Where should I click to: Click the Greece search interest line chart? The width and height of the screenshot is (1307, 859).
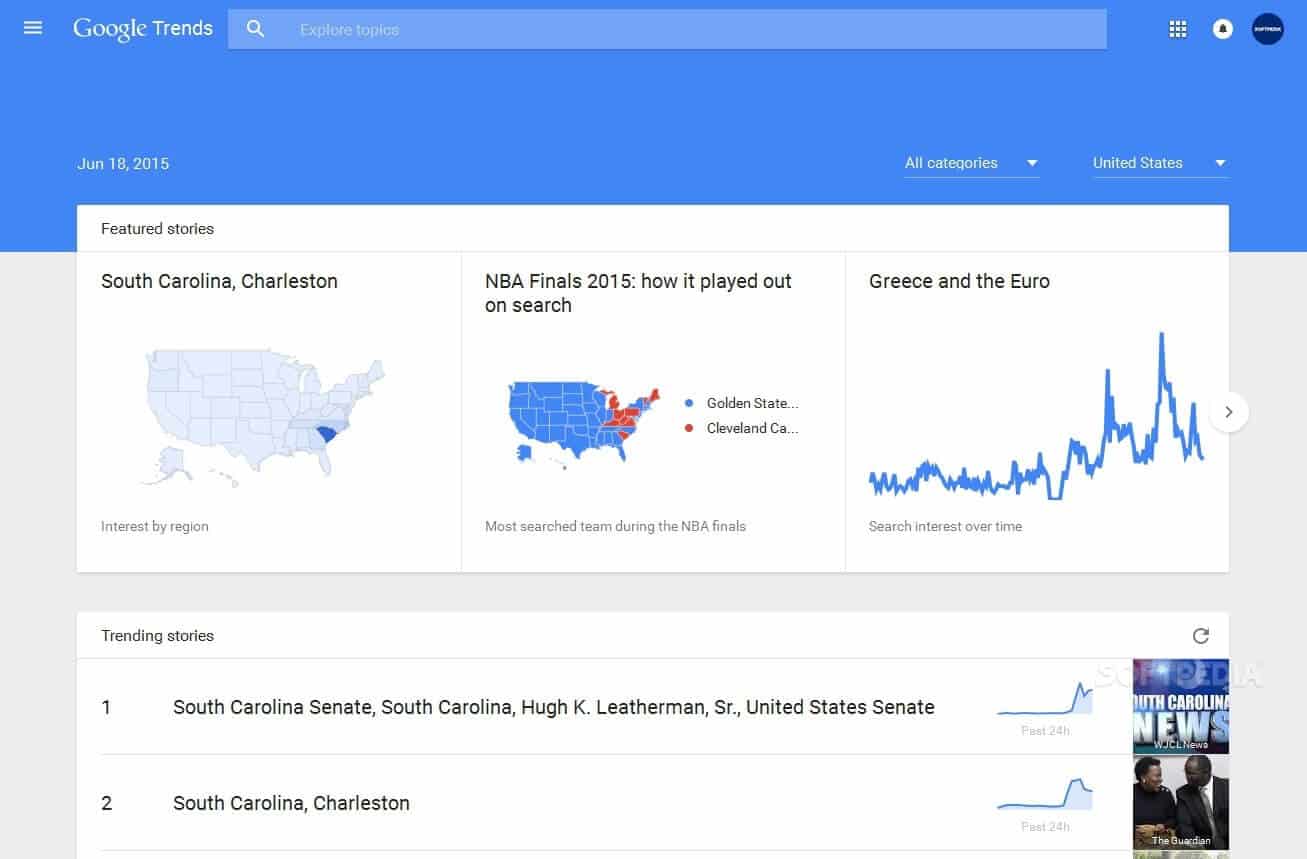1036,416
